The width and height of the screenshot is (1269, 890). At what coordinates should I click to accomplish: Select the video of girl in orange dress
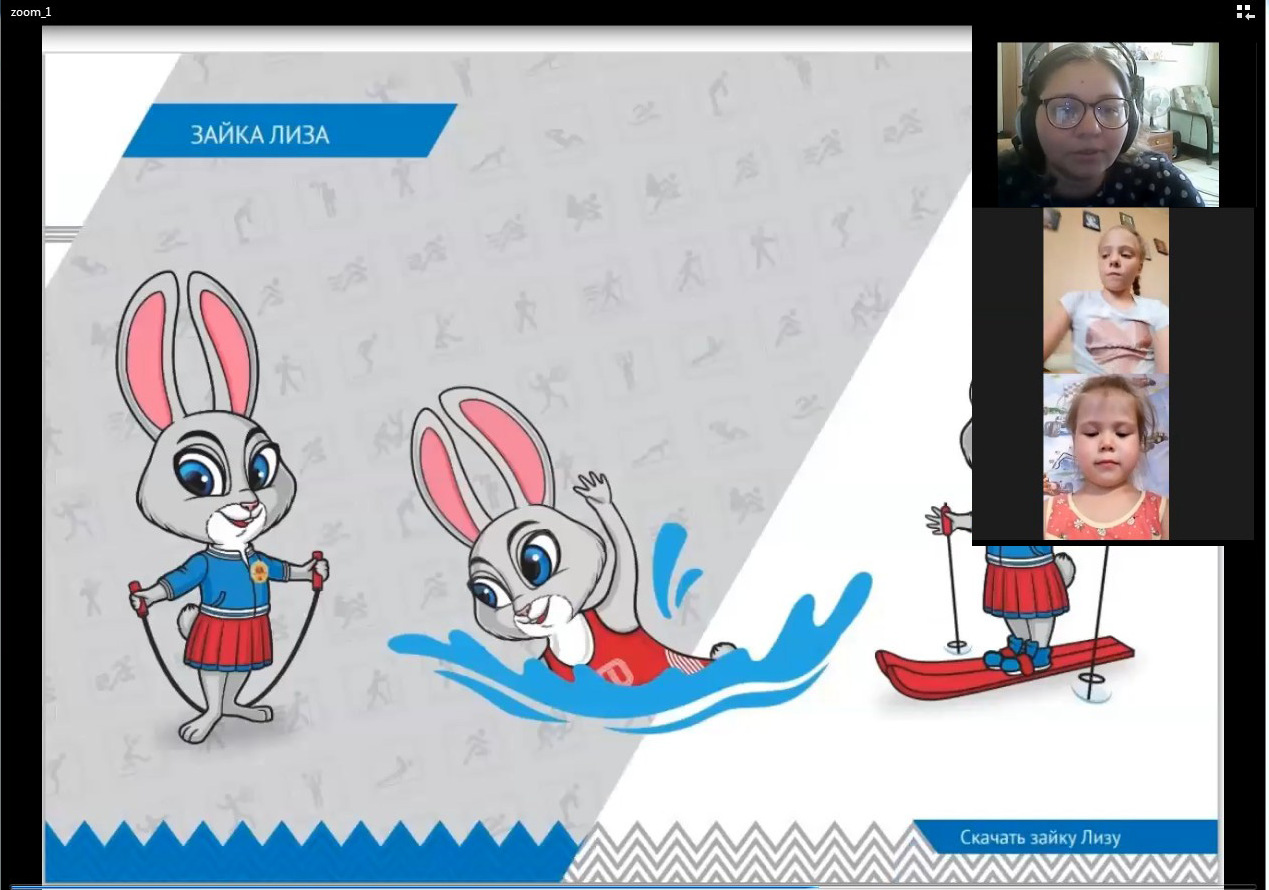click(1106, 457)
